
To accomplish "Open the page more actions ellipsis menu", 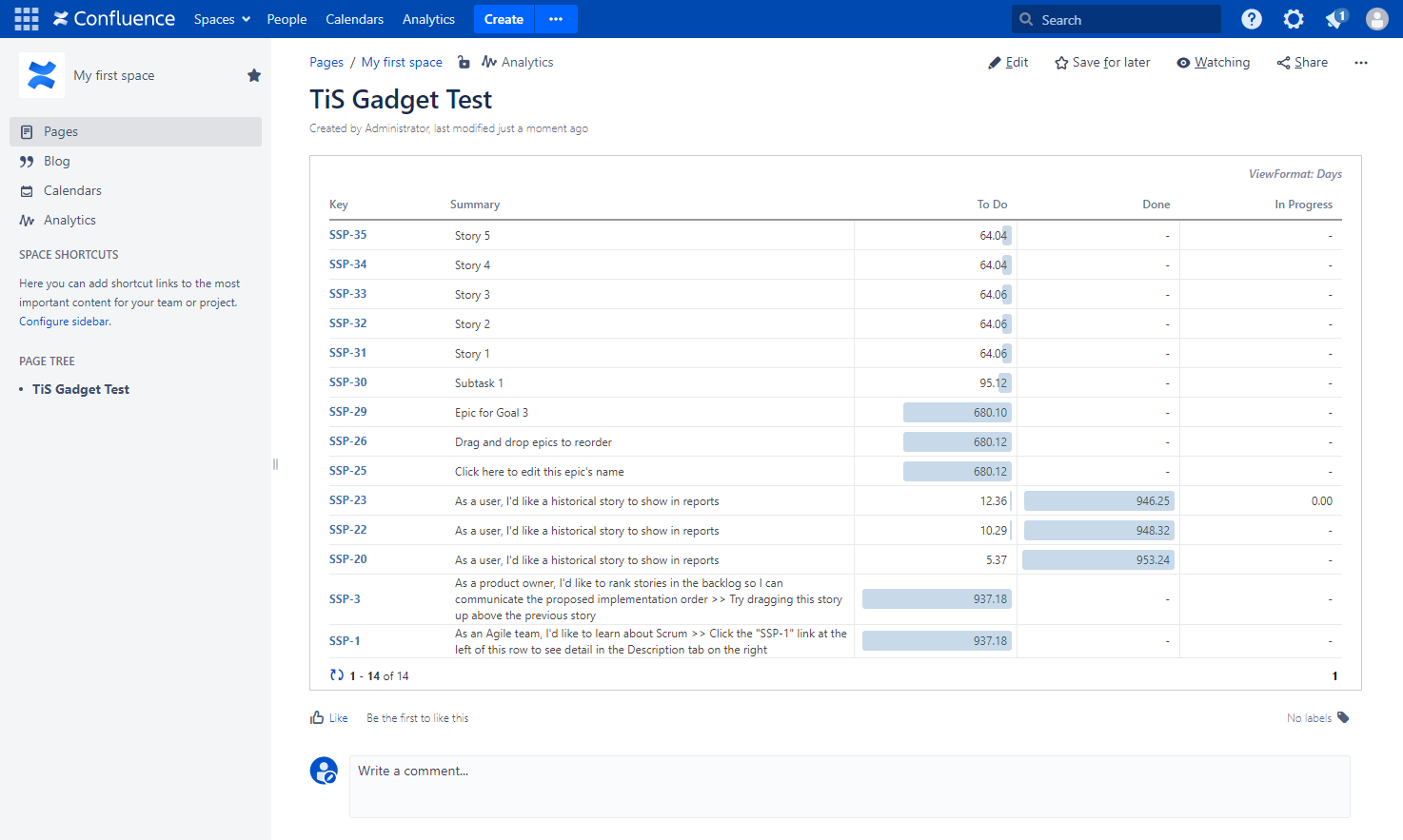I will tap(1361, 63).
